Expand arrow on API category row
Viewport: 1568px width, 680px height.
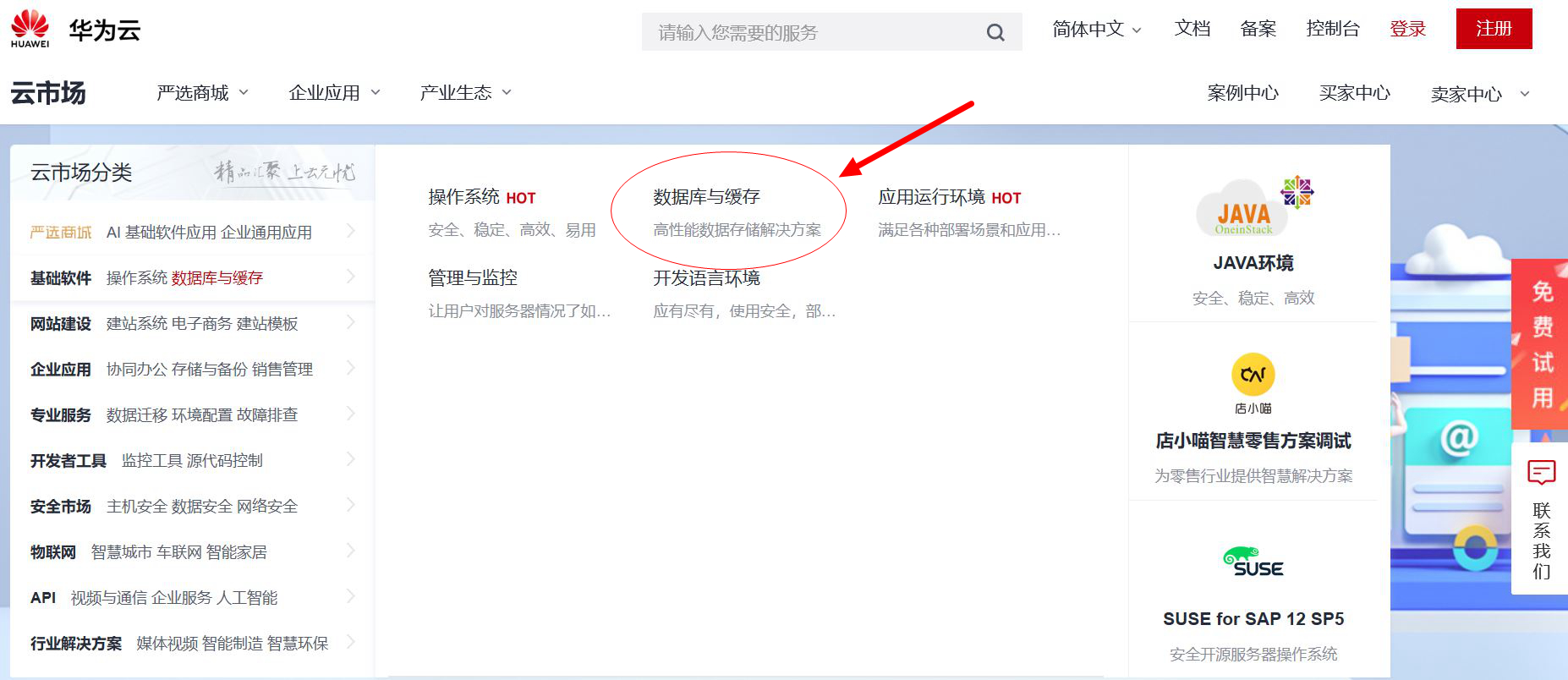[351, 596]
